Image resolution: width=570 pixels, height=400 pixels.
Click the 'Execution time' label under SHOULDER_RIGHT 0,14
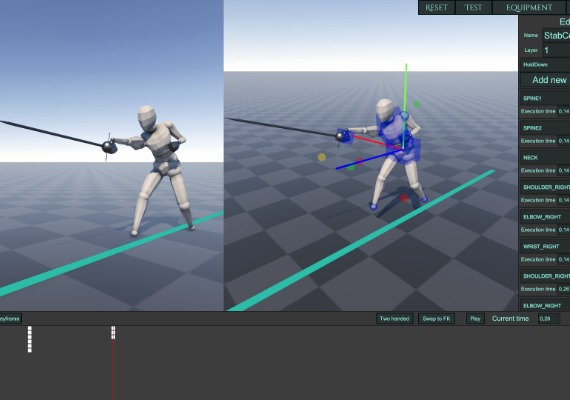point(538,200)
